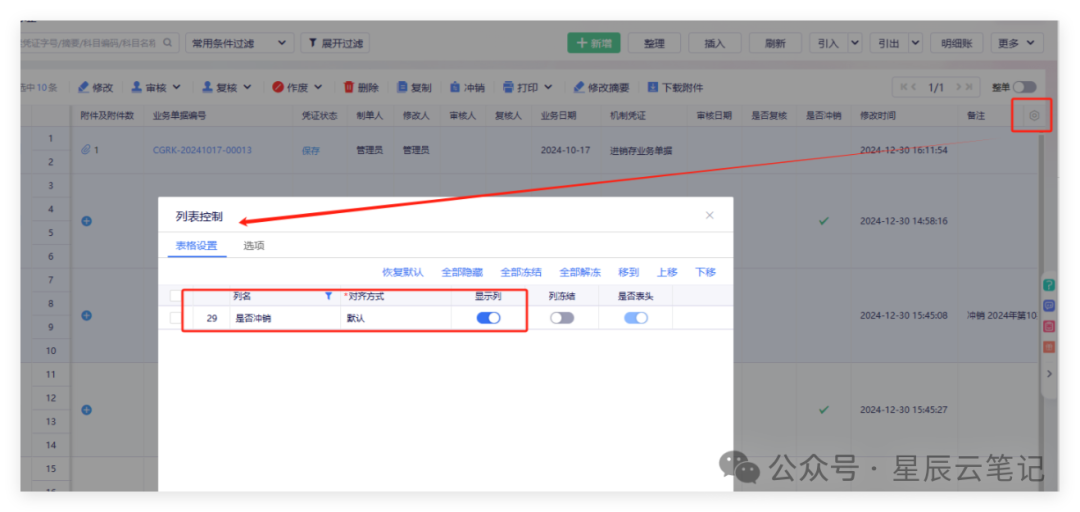Open the 默认 alignment cell for 是否冲销
Screen dimensions: 1080x512
[x=395, y=318]
